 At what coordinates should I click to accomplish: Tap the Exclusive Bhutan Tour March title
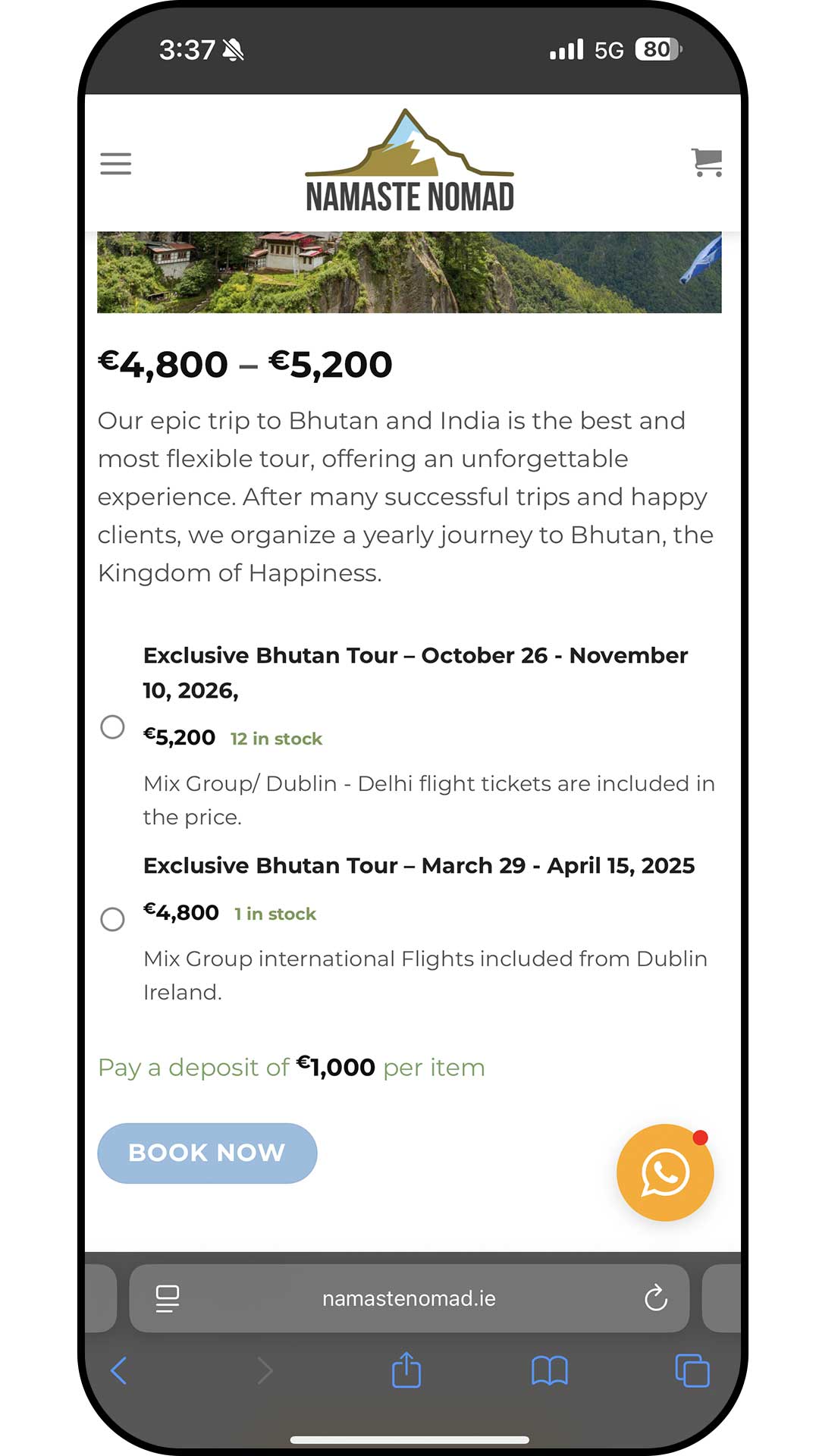point(419,865)
